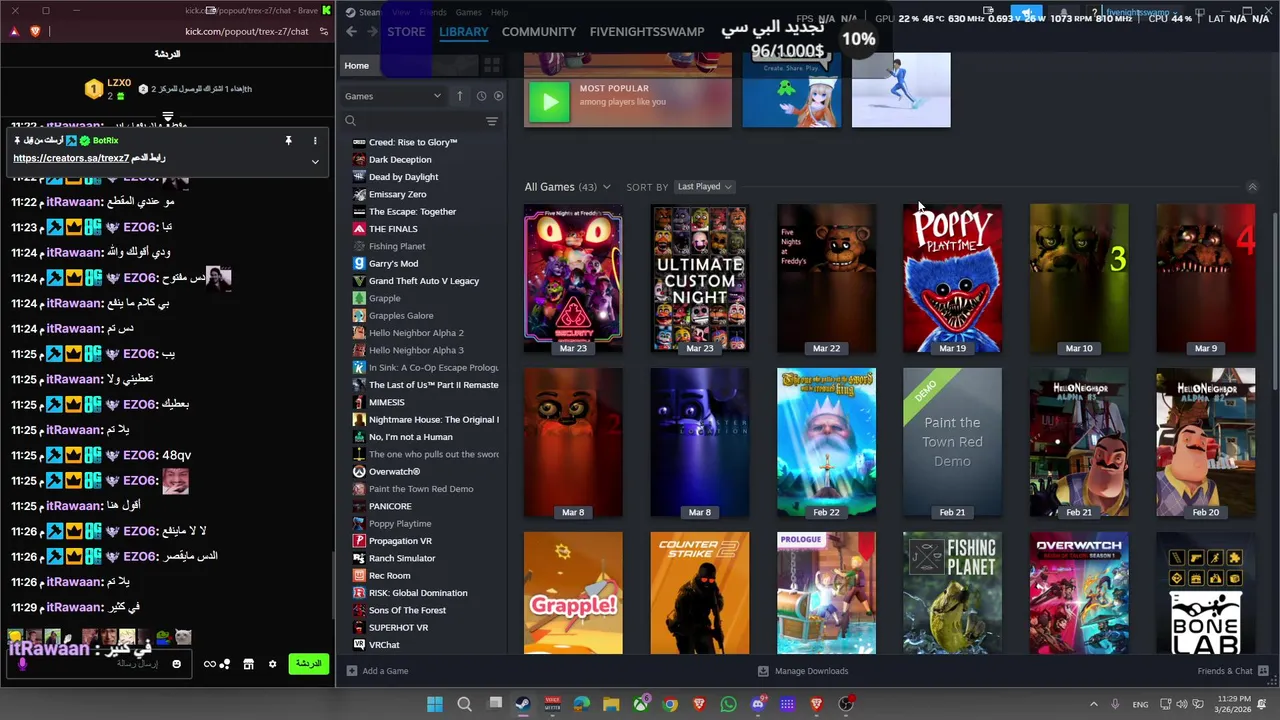Select Ultimate Custom Night game cover
This screenshot has height=720, width=1280.
pos(699,279)
